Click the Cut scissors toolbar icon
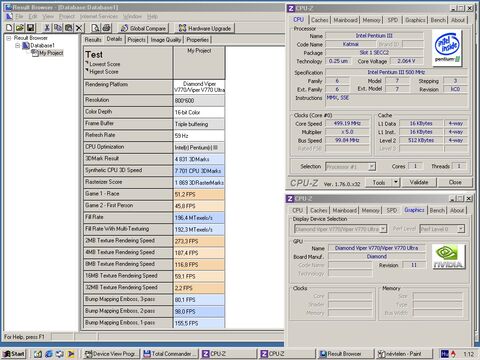Viewport: 480px width, 360px height. tap(47, 28)
